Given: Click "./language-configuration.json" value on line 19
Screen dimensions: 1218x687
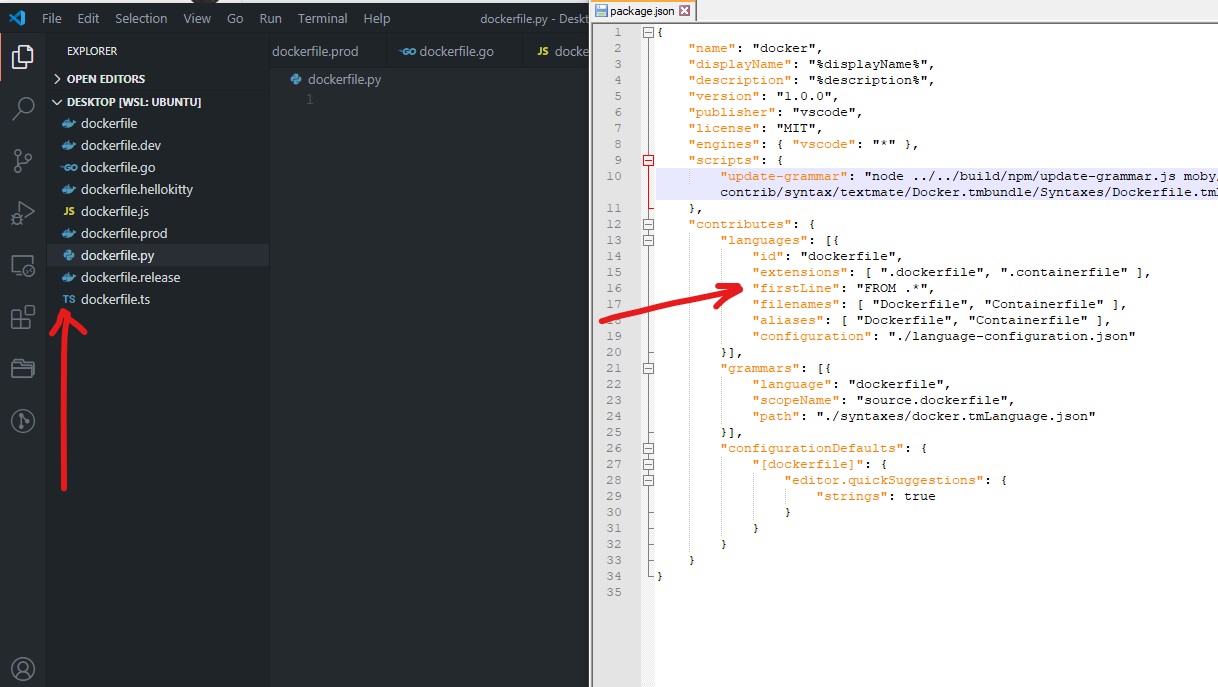Looking at the screenshot, I should click(x=1012, y=336).
